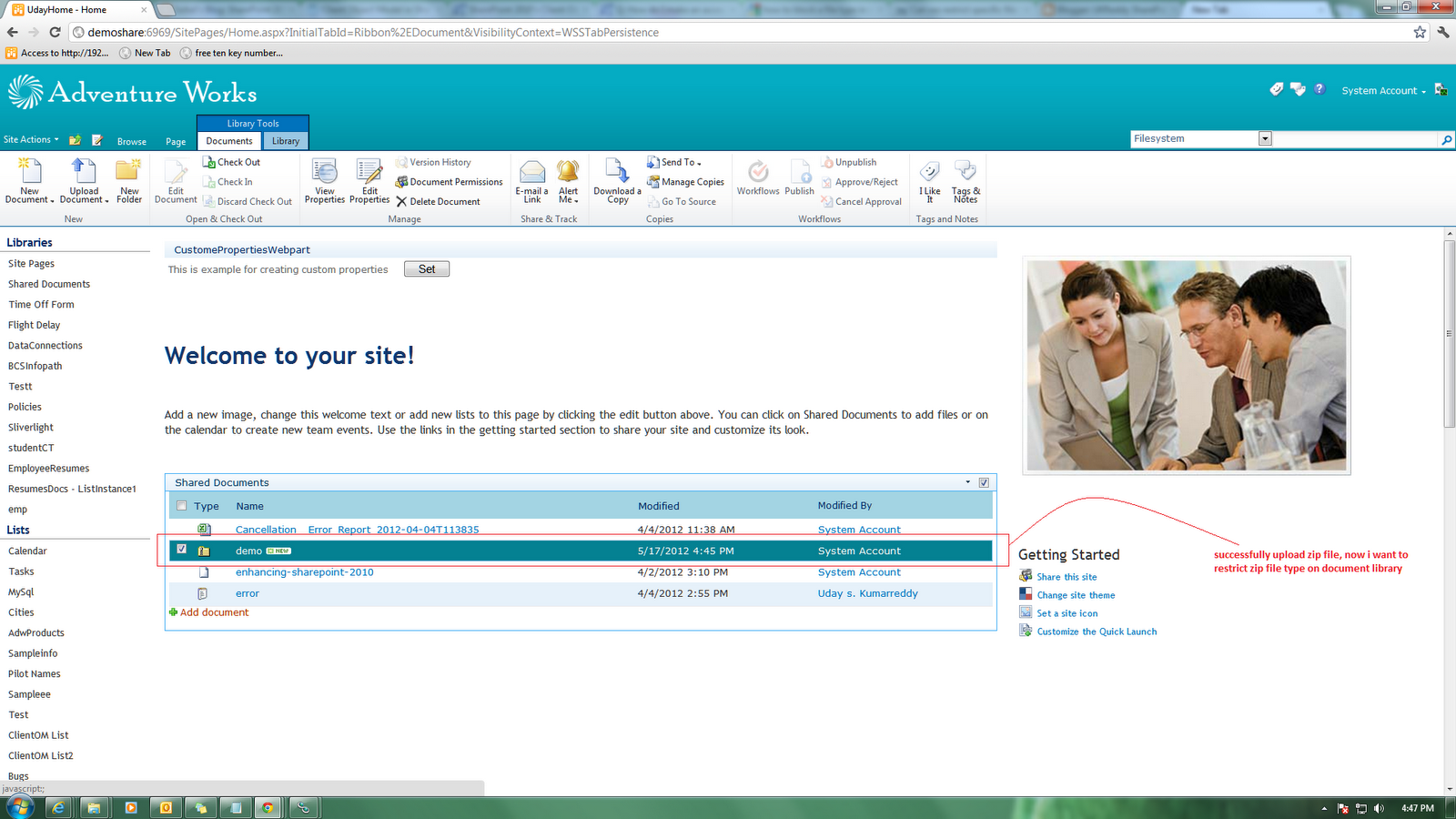Click the Windows Start button

(x=20, y=807)
